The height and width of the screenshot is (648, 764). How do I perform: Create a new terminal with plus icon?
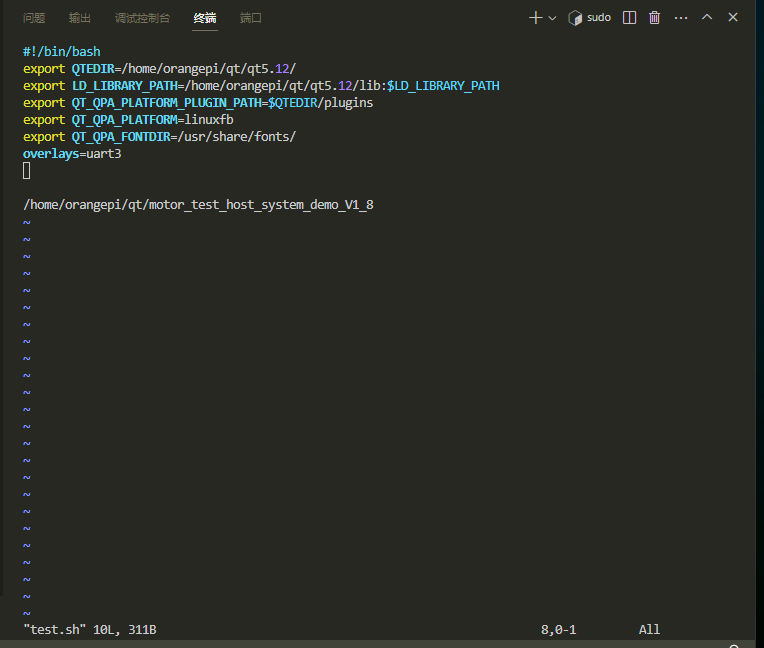click(x=535, y=18)
